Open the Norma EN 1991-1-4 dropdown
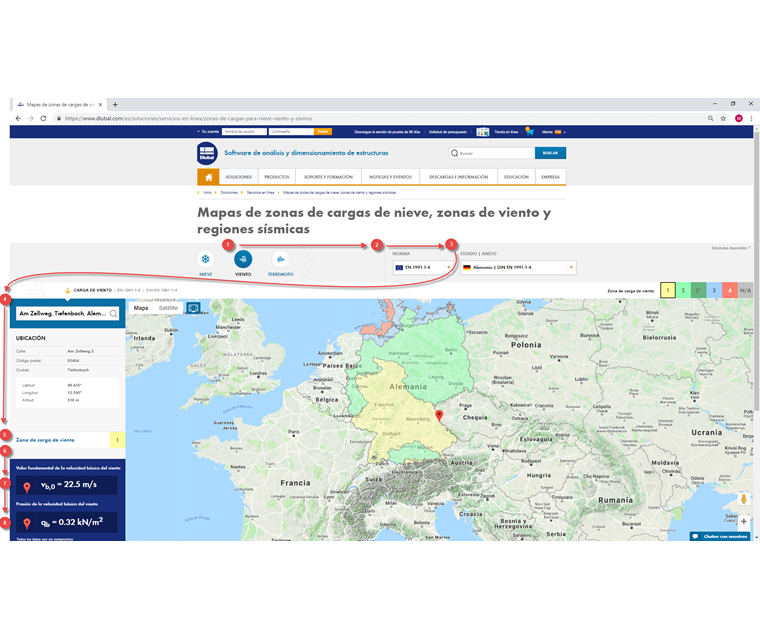 click(423, 267)
